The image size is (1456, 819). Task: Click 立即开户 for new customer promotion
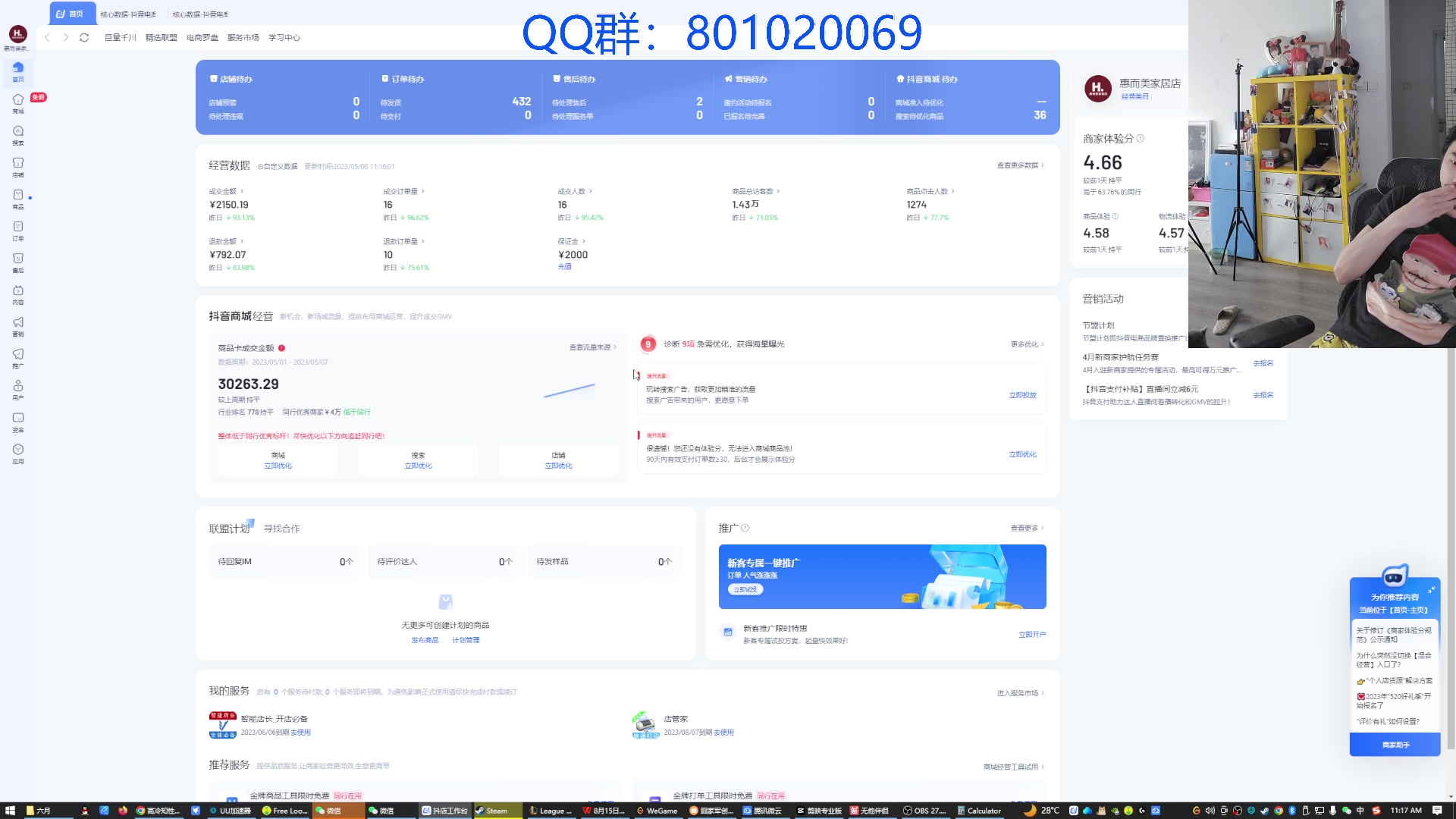pos(1031,635)
